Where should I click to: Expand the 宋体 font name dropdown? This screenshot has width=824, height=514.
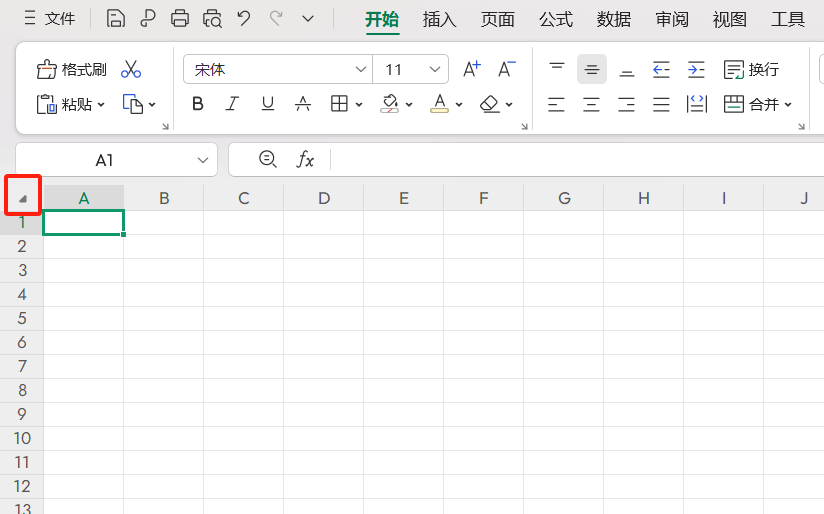(361, 69)
